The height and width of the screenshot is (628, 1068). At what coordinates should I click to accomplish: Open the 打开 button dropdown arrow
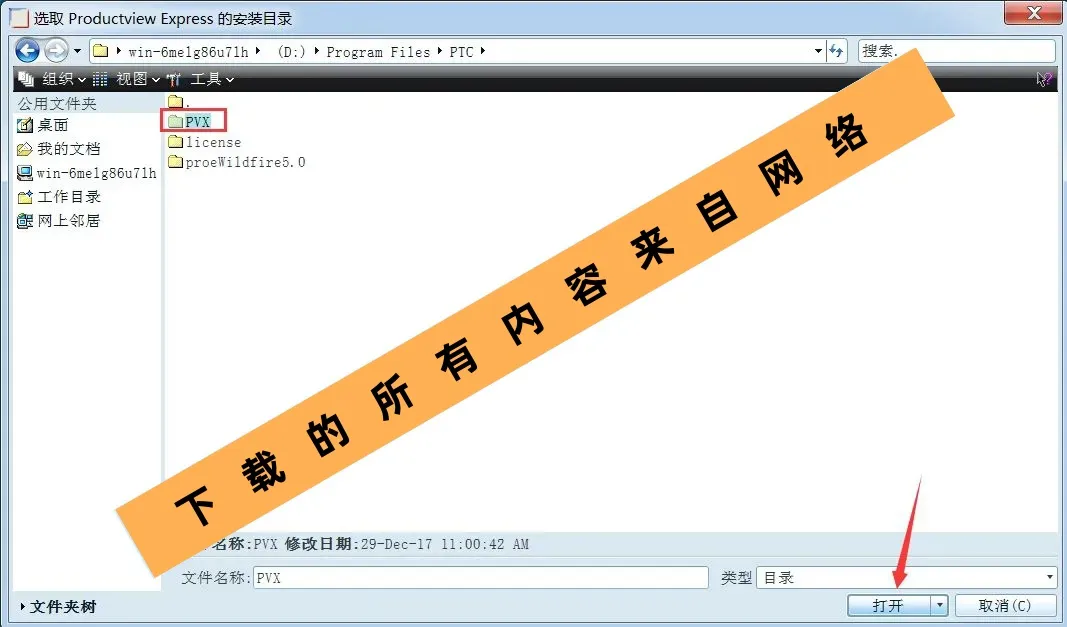(939, 606)
